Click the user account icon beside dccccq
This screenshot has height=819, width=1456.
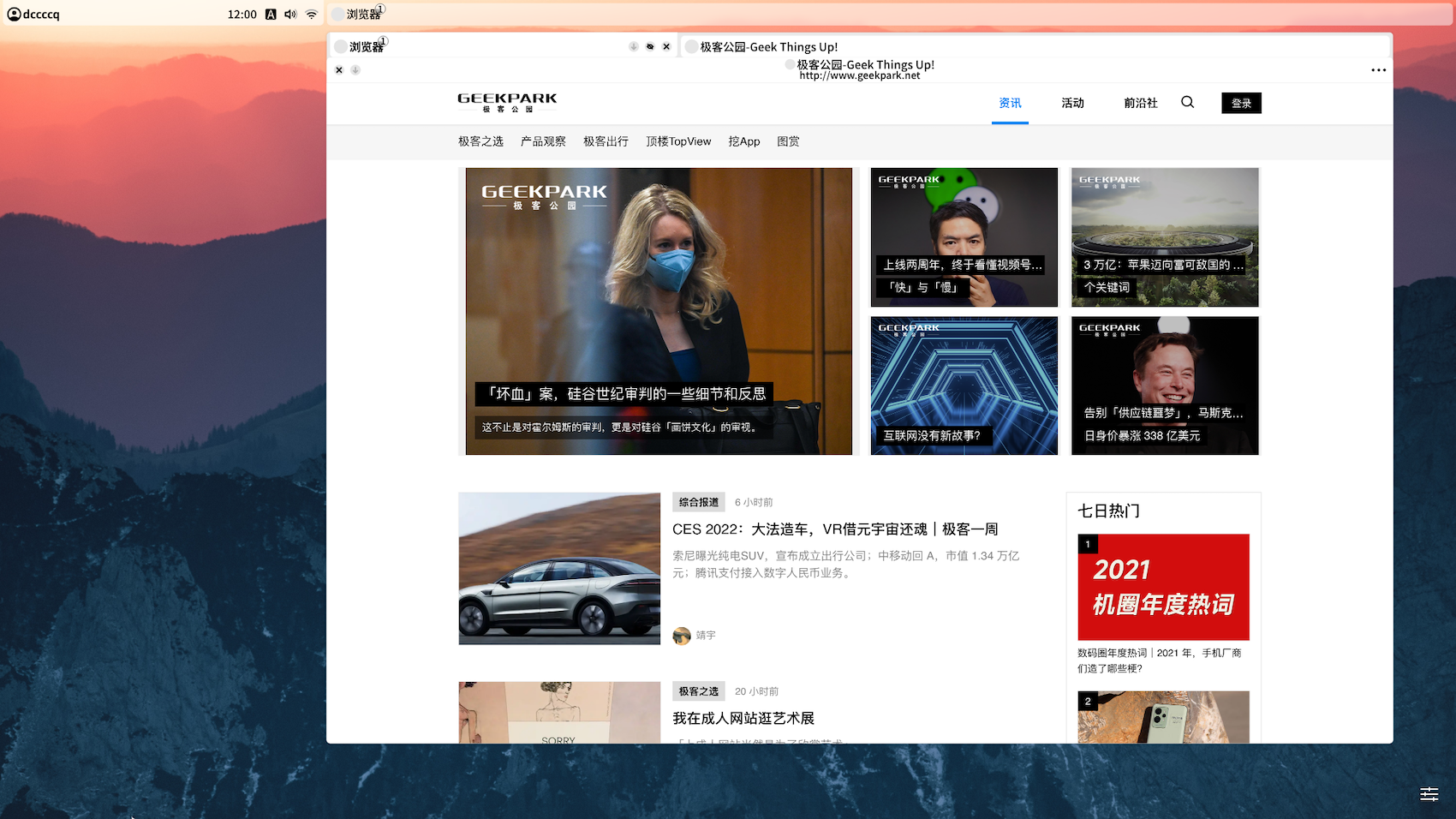click(x=14, y=14)
